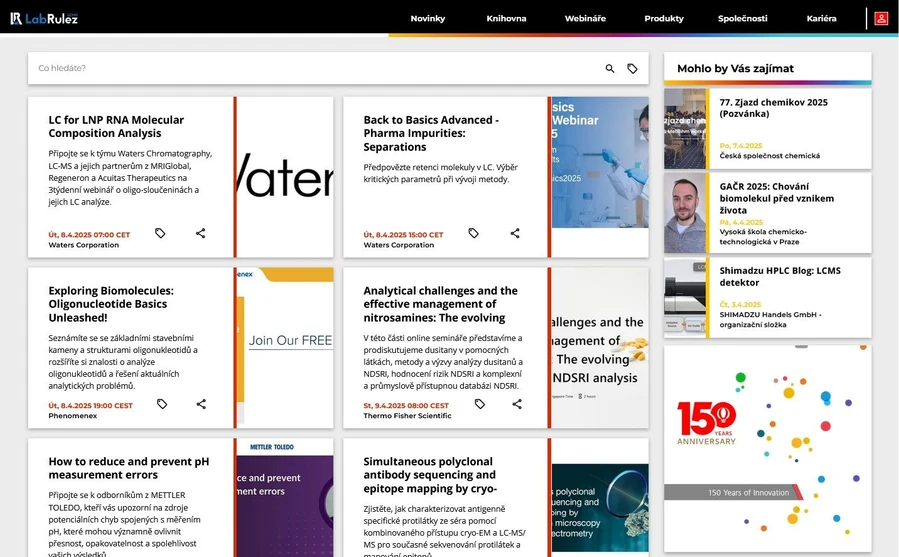Click the cryo microscopy webinar image
The width and height of the screenshot is (899, 557).
point(600,508)
